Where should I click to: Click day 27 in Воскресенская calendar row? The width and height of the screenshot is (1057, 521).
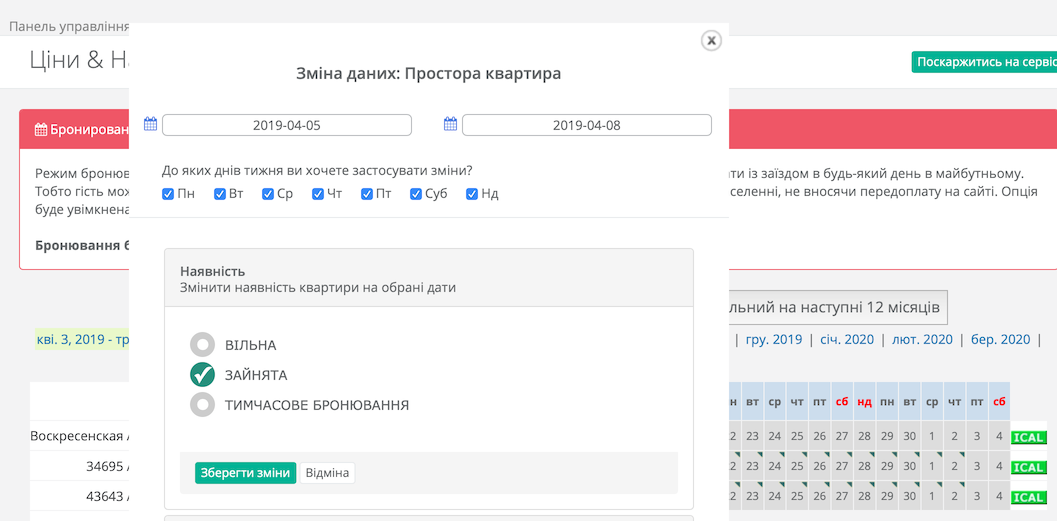[x=842, y=437]
